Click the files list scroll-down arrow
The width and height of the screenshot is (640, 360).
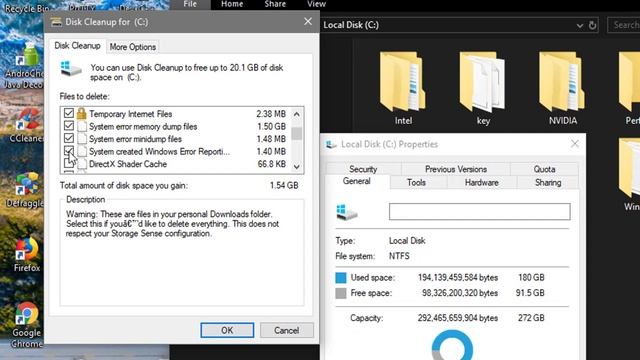[x=297, y=167]
